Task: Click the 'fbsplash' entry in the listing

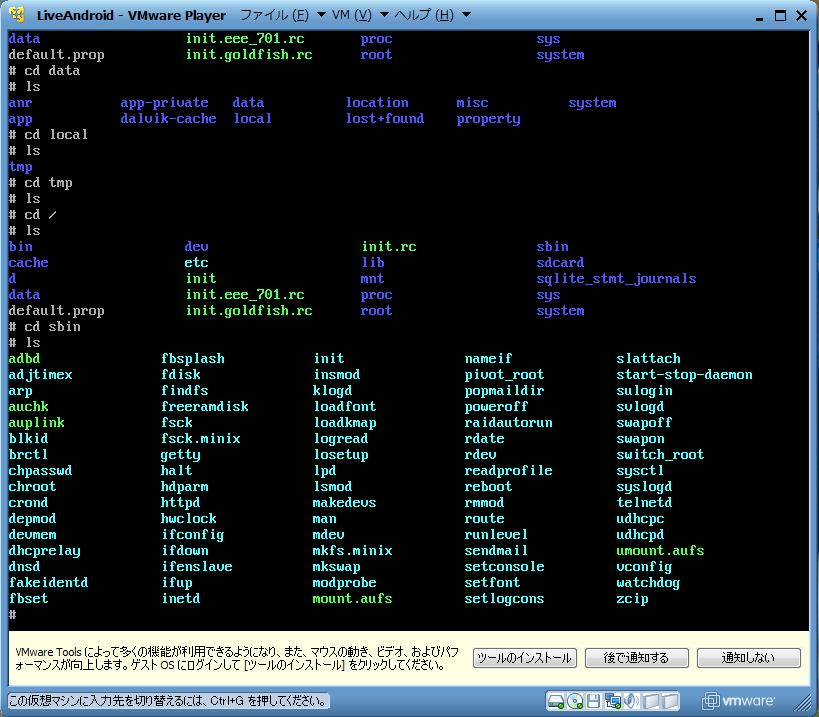Action: (193, 359)
